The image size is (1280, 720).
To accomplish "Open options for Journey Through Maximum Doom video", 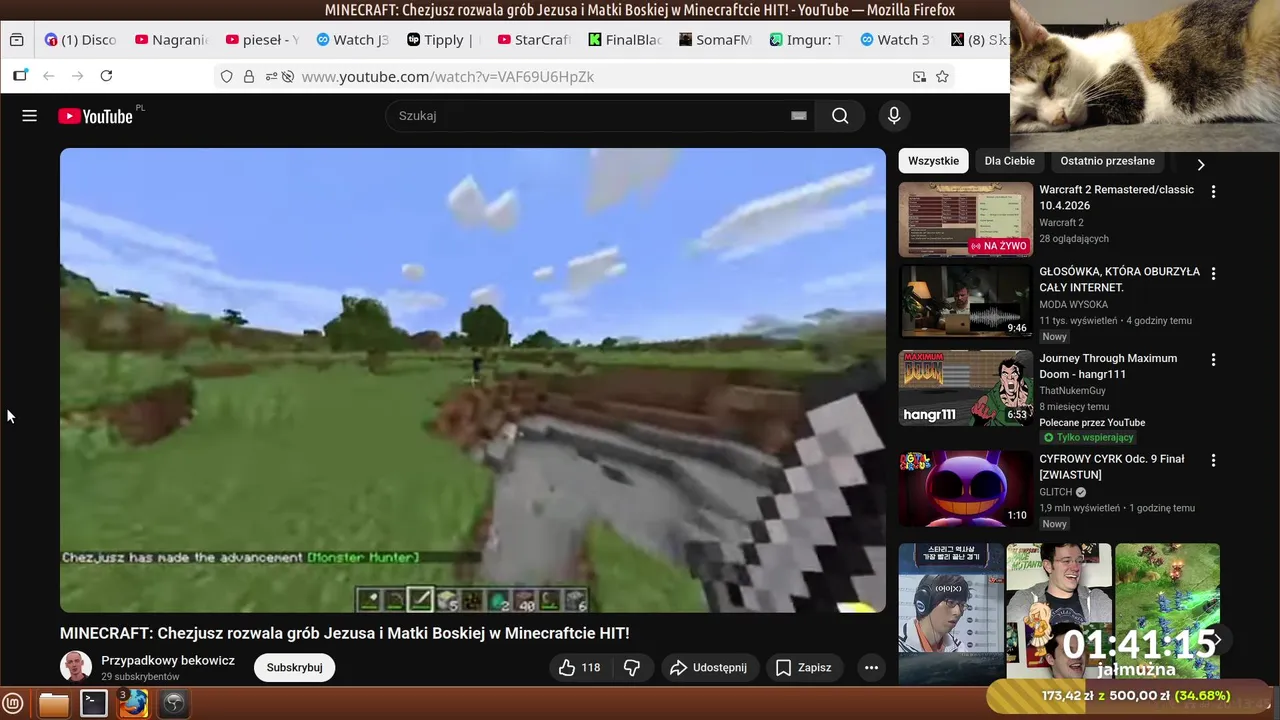I will click(1213, 360).
